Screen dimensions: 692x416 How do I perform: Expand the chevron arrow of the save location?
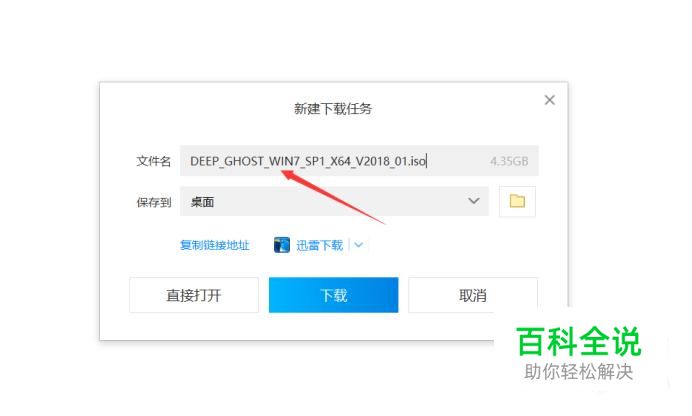(474, 201)
